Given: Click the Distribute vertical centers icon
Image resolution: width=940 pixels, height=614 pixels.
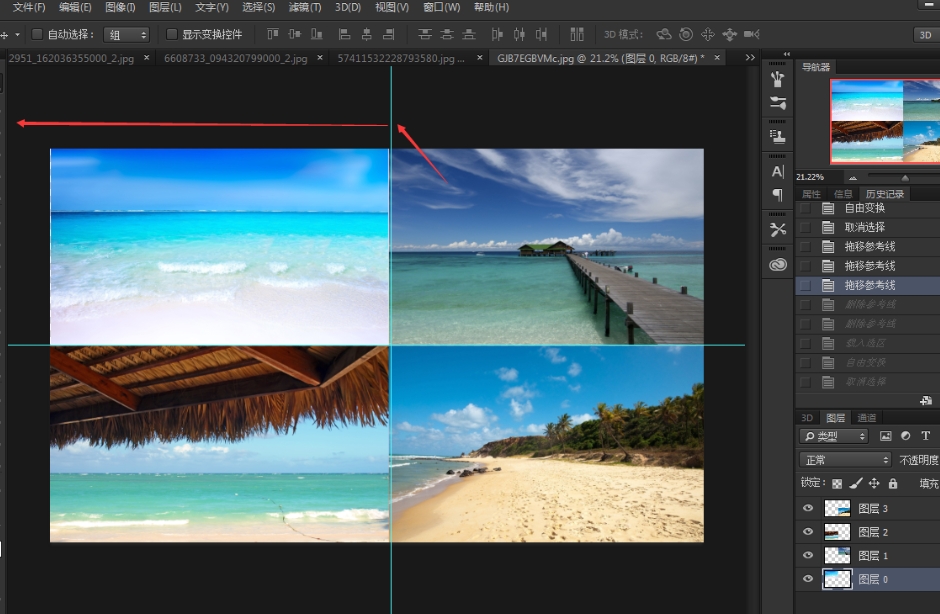Looking at the screenshot, I should 447,34.
